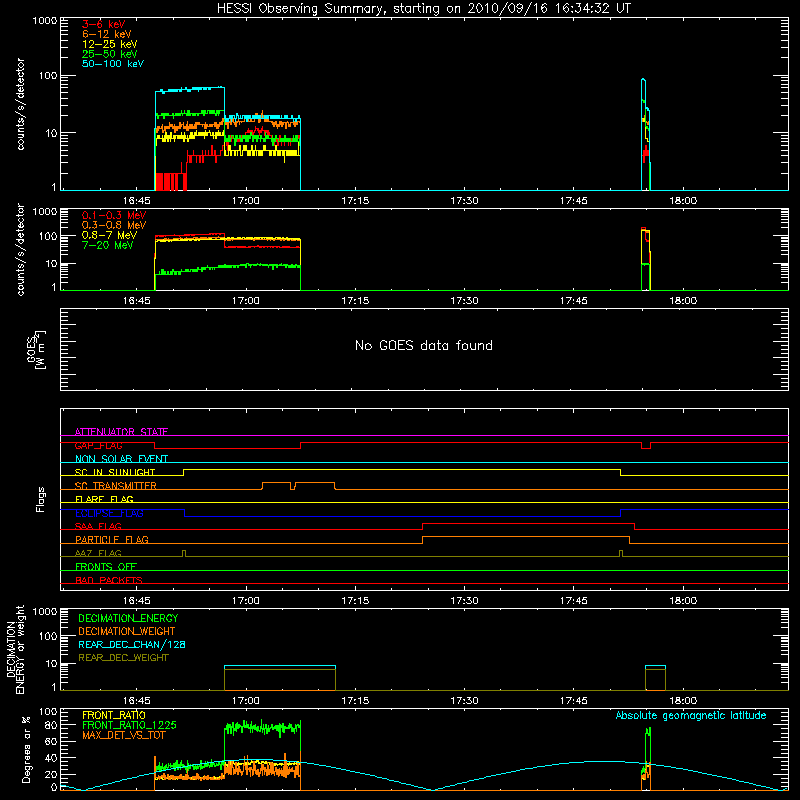
Task: Click the FRONTS_OFF flag label
Action: [106, 566]
